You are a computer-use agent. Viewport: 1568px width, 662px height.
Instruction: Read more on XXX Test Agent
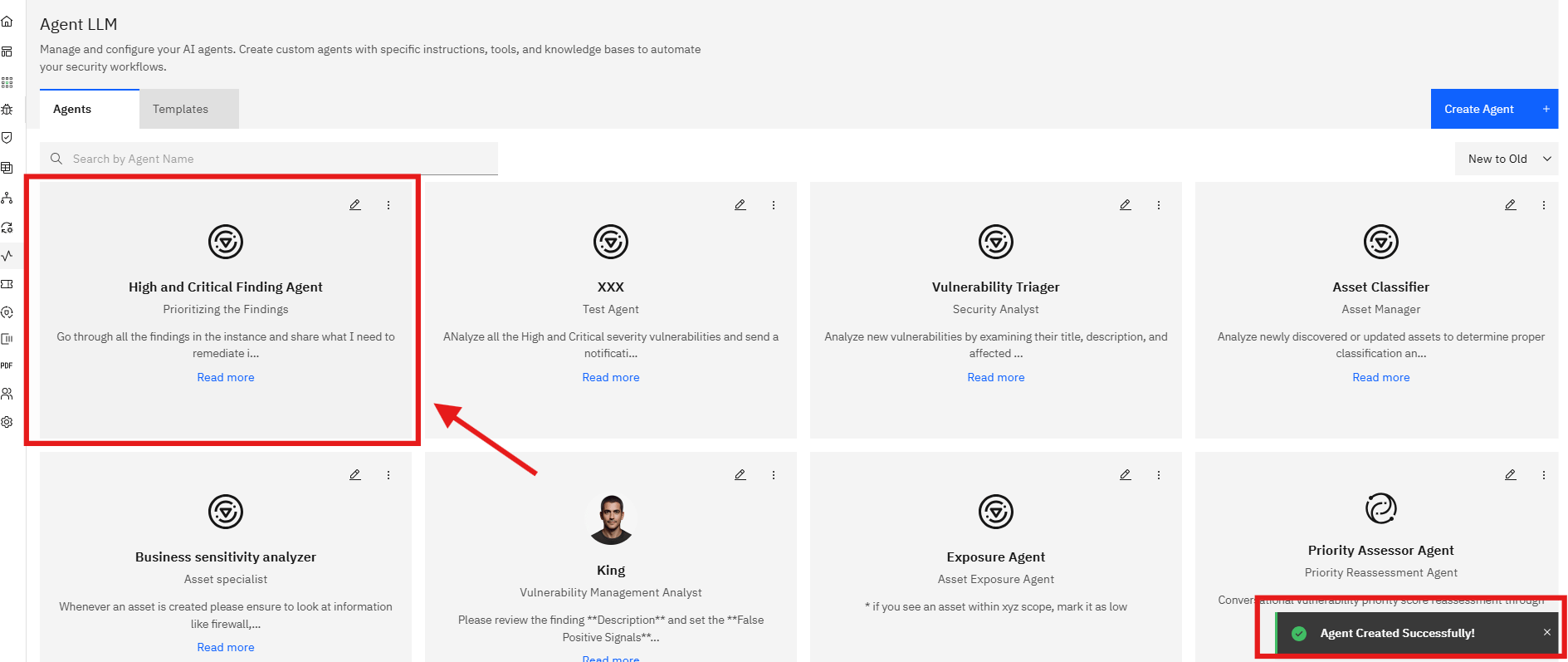611,377
